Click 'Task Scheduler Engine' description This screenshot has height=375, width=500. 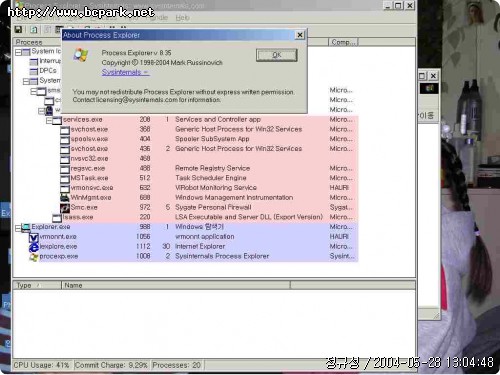[x=211, y=178]
